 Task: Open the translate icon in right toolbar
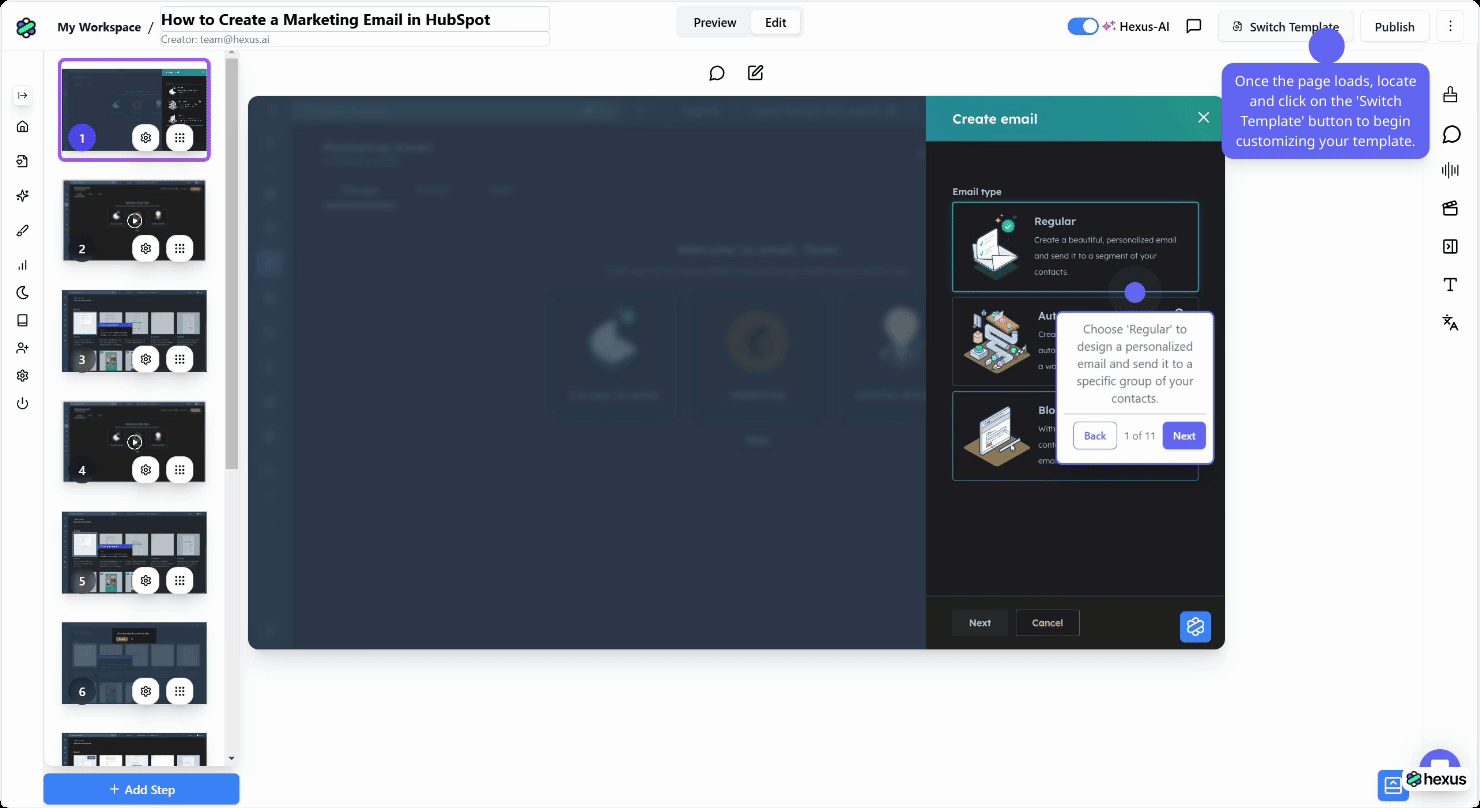tap(1450, 322)
